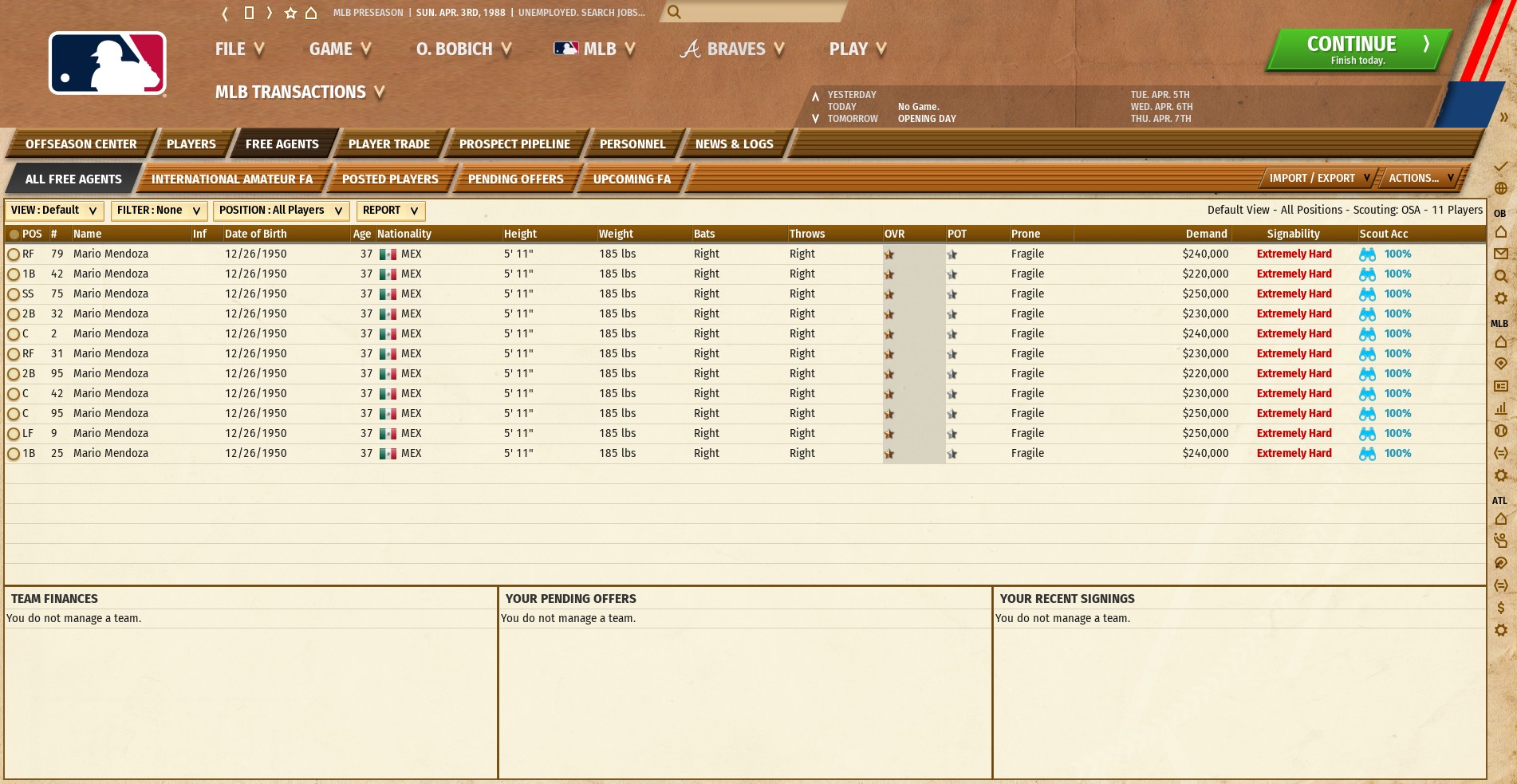Image resolution: width=1517 pixels, height=784 pixels.
Task: Click the MLB logo in top left
Action: 108,63
